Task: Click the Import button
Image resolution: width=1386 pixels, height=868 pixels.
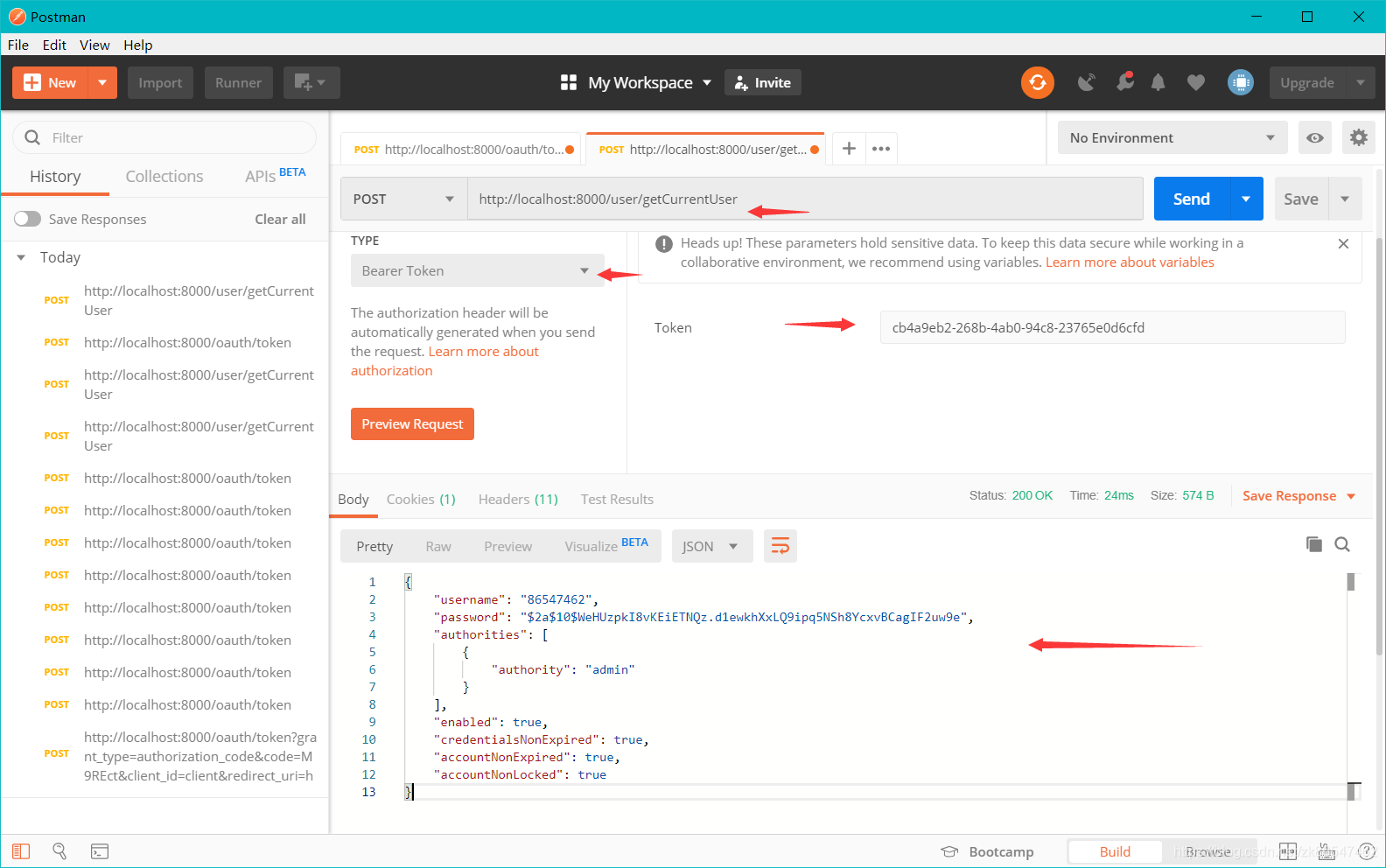Action: coord(160,82)
